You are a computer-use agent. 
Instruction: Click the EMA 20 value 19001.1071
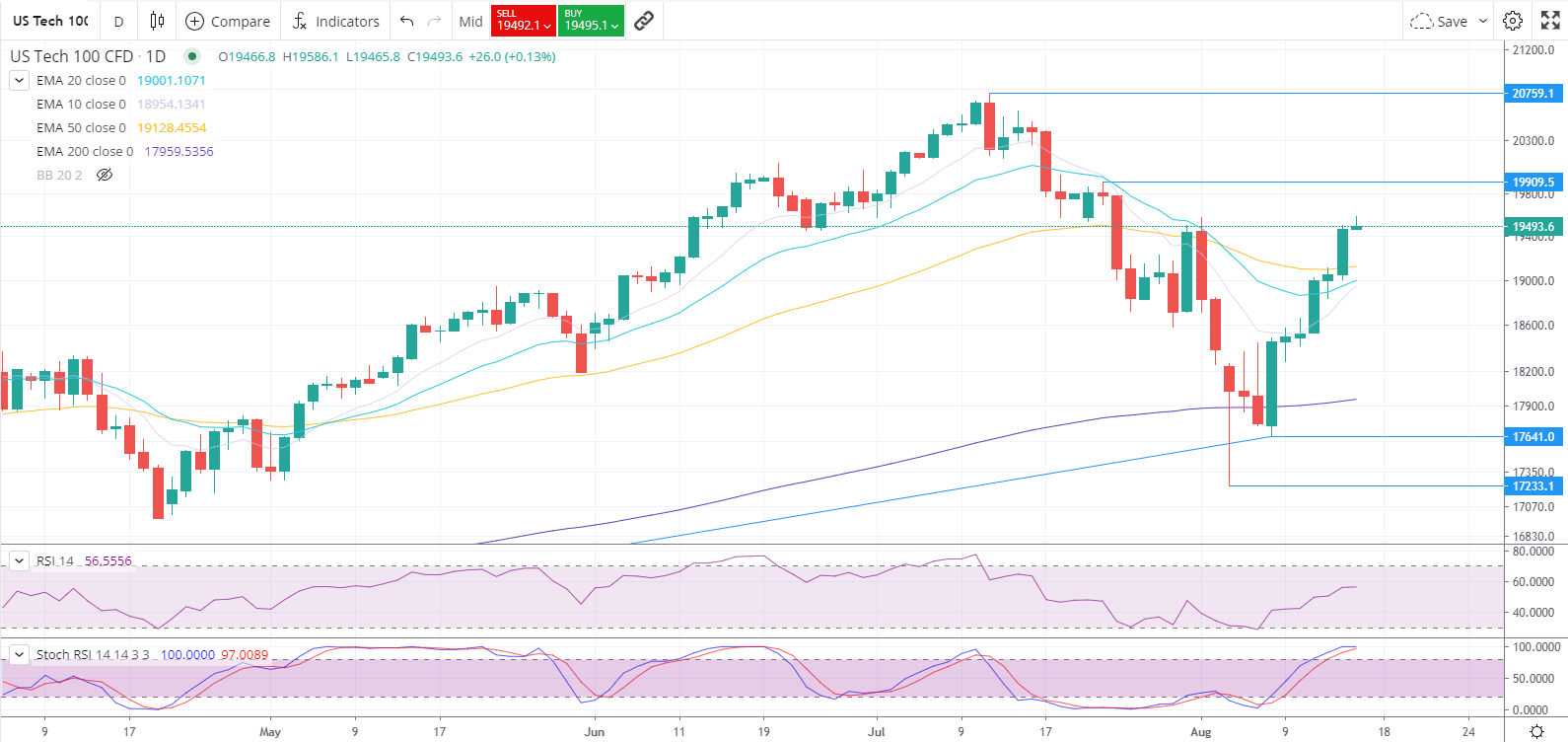pyautogui.click(x=172, y=80)
